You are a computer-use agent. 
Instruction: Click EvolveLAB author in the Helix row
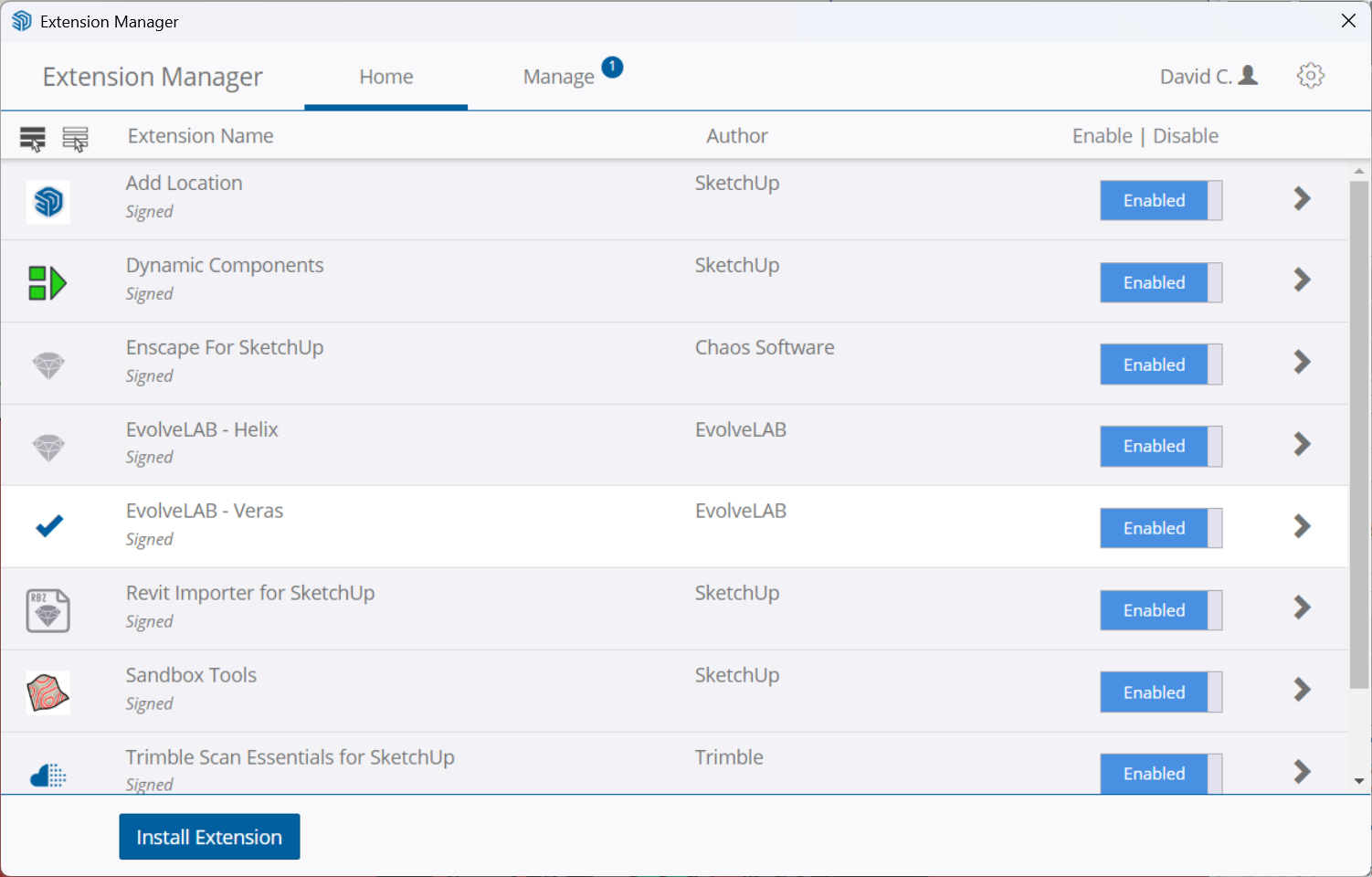pyautogui.click(x=741, y=429)
